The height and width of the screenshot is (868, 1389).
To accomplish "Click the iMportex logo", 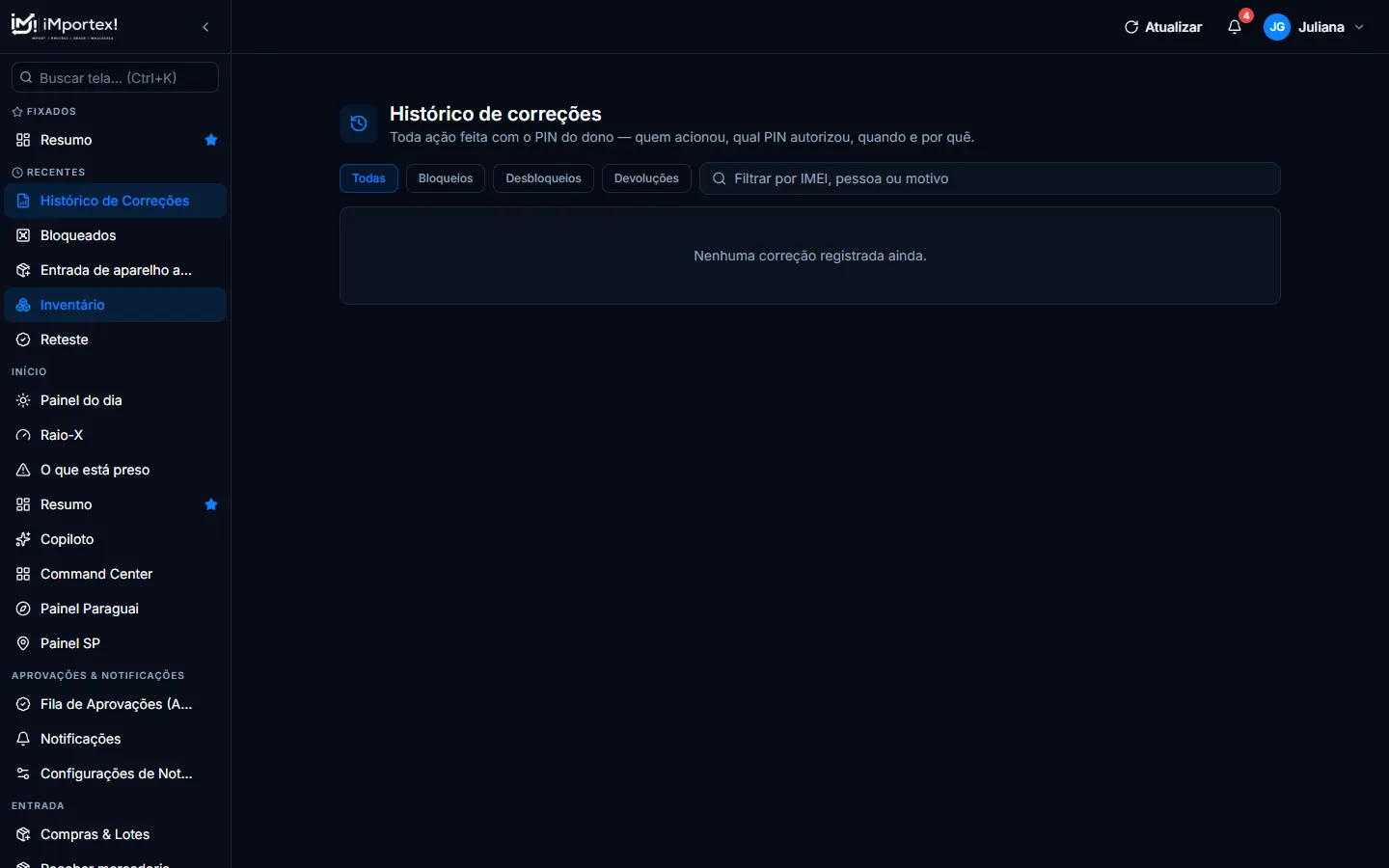I will click(64, 26).
